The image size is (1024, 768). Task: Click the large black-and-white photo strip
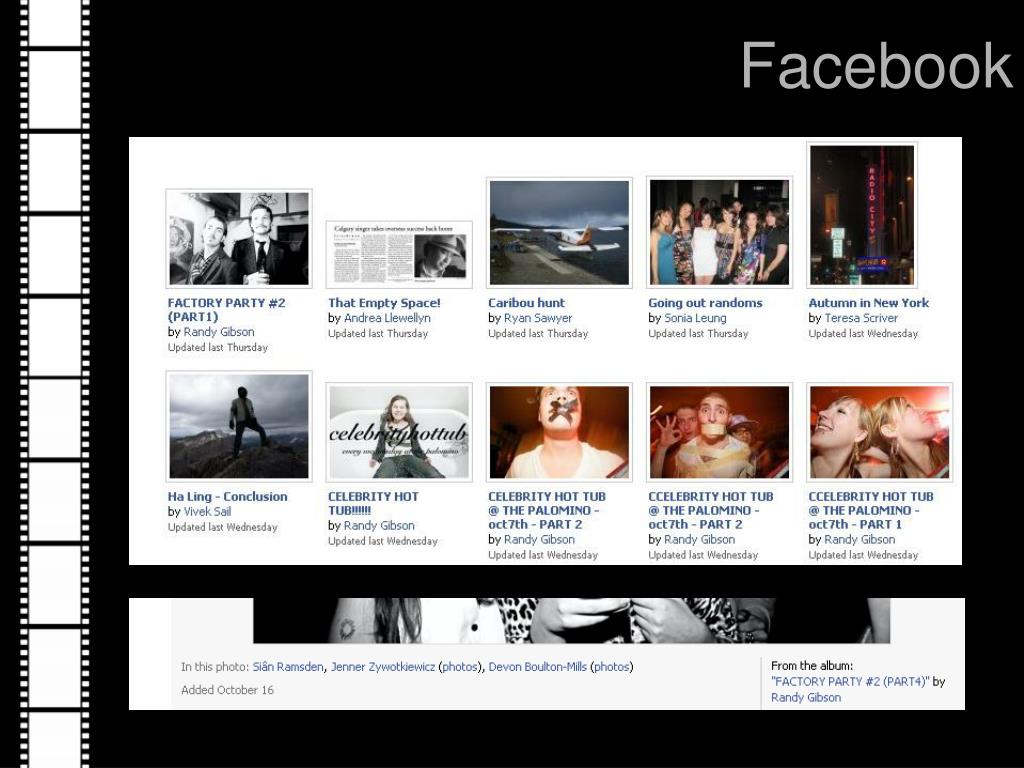pyautogui.click(x=571, y=620)
